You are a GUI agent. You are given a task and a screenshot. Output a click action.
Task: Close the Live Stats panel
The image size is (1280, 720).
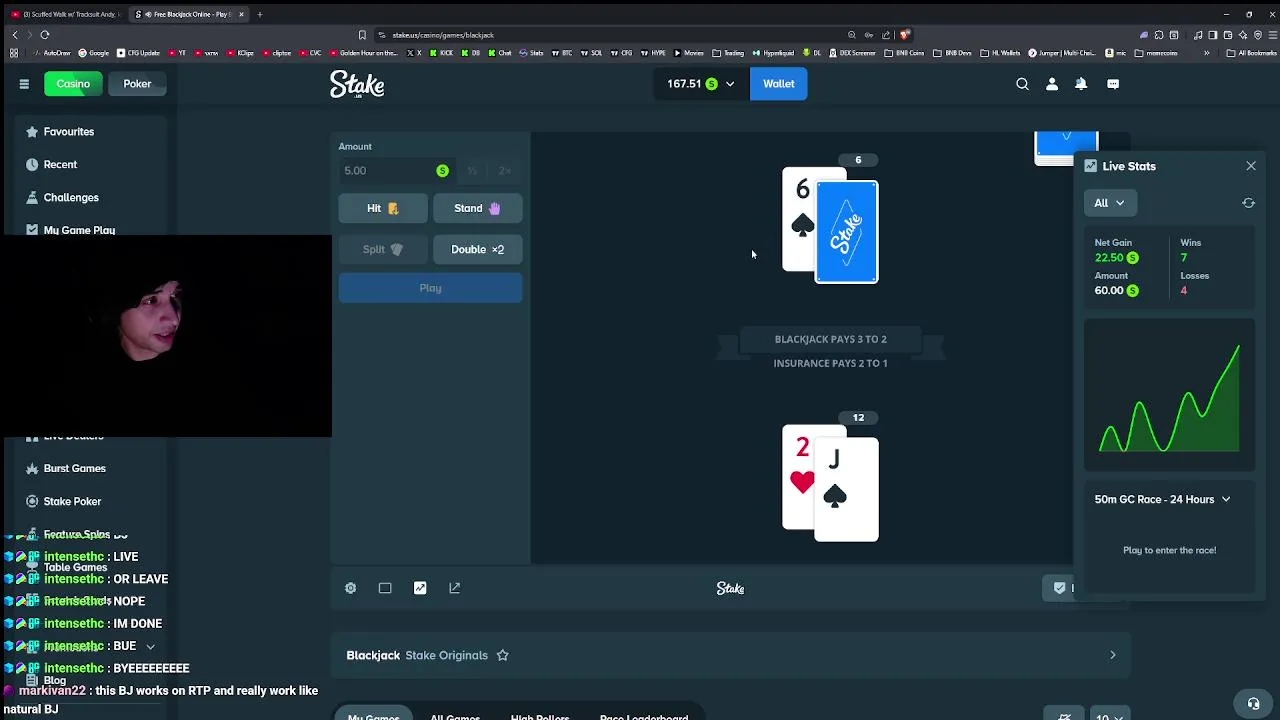tap(1251, 166)
